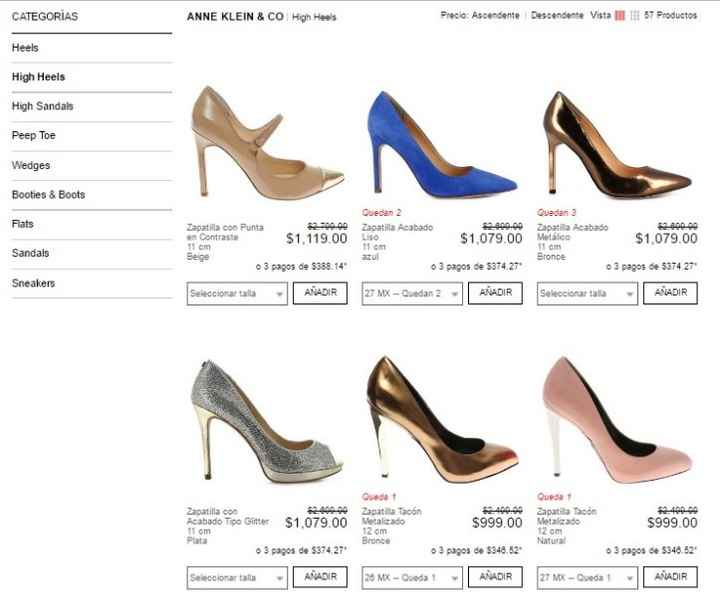This screenshot has height=601, width=720.
Task: Select the Quedan 2 stock notice
Action: click(x=382, y=213)
